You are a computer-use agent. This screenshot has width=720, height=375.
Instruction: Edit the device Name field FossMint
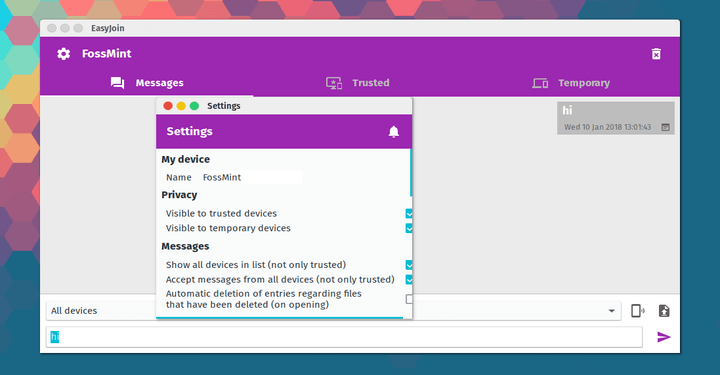(x=252, y=177)
